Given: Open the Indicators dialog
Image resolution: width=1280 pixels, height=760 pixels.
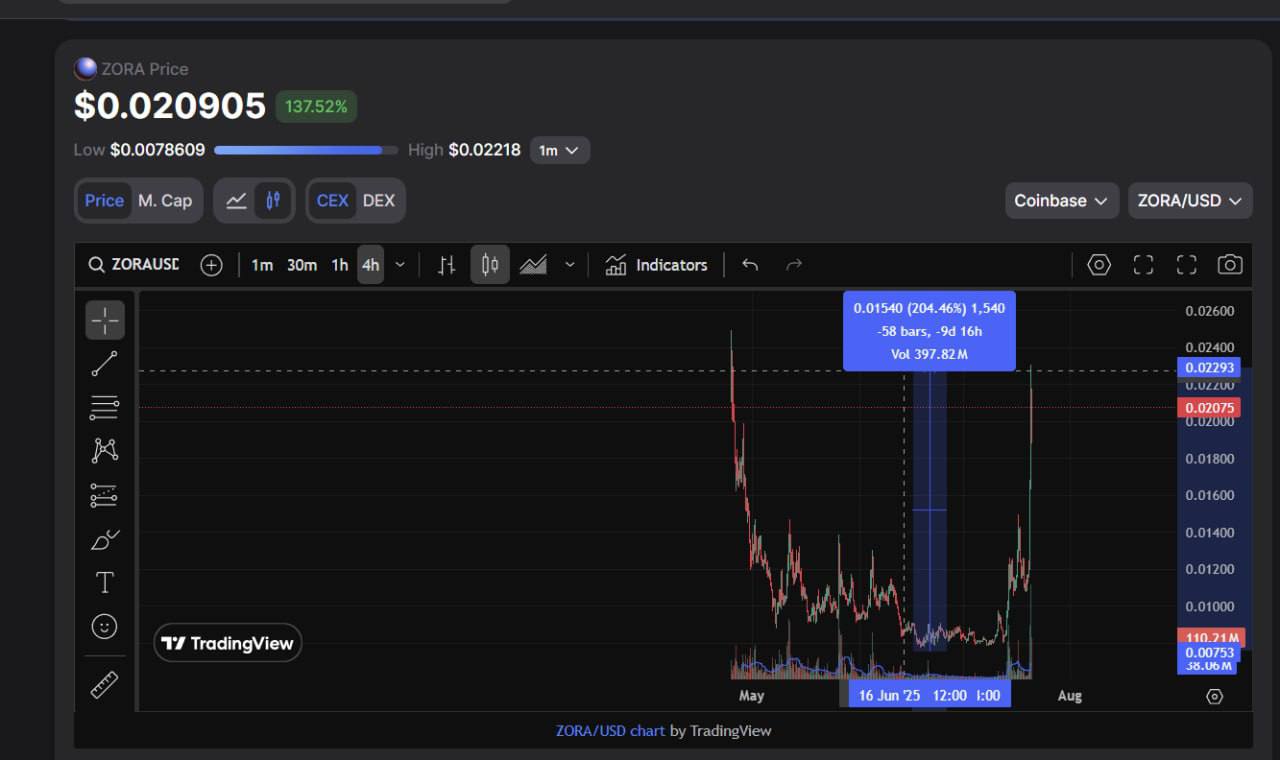Looking at the screenshot, I should (657, 265).
